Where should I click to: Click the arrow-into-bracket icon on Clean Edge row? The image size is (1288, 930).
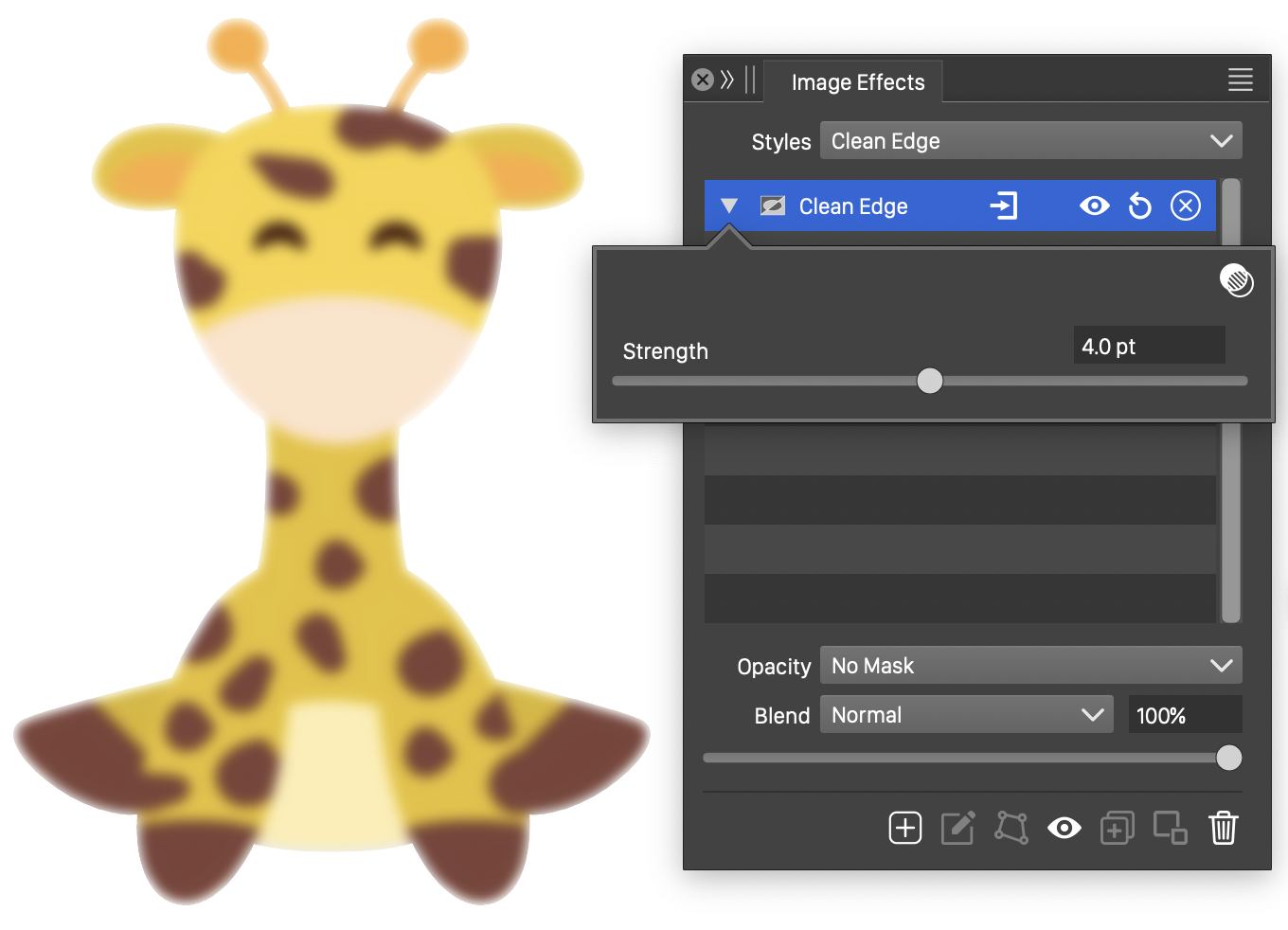tap(1003, 206)
